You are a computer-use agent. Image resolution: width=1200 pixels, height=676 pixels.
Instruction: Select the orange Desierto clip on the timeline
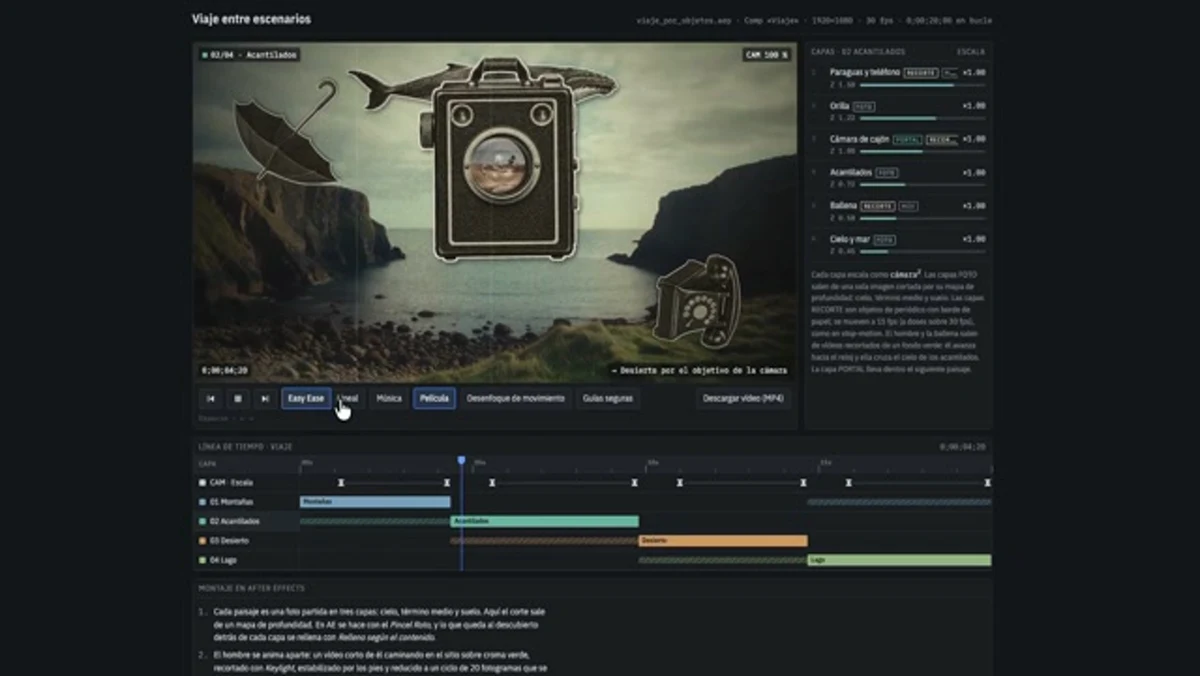click(x=723, y=541)
